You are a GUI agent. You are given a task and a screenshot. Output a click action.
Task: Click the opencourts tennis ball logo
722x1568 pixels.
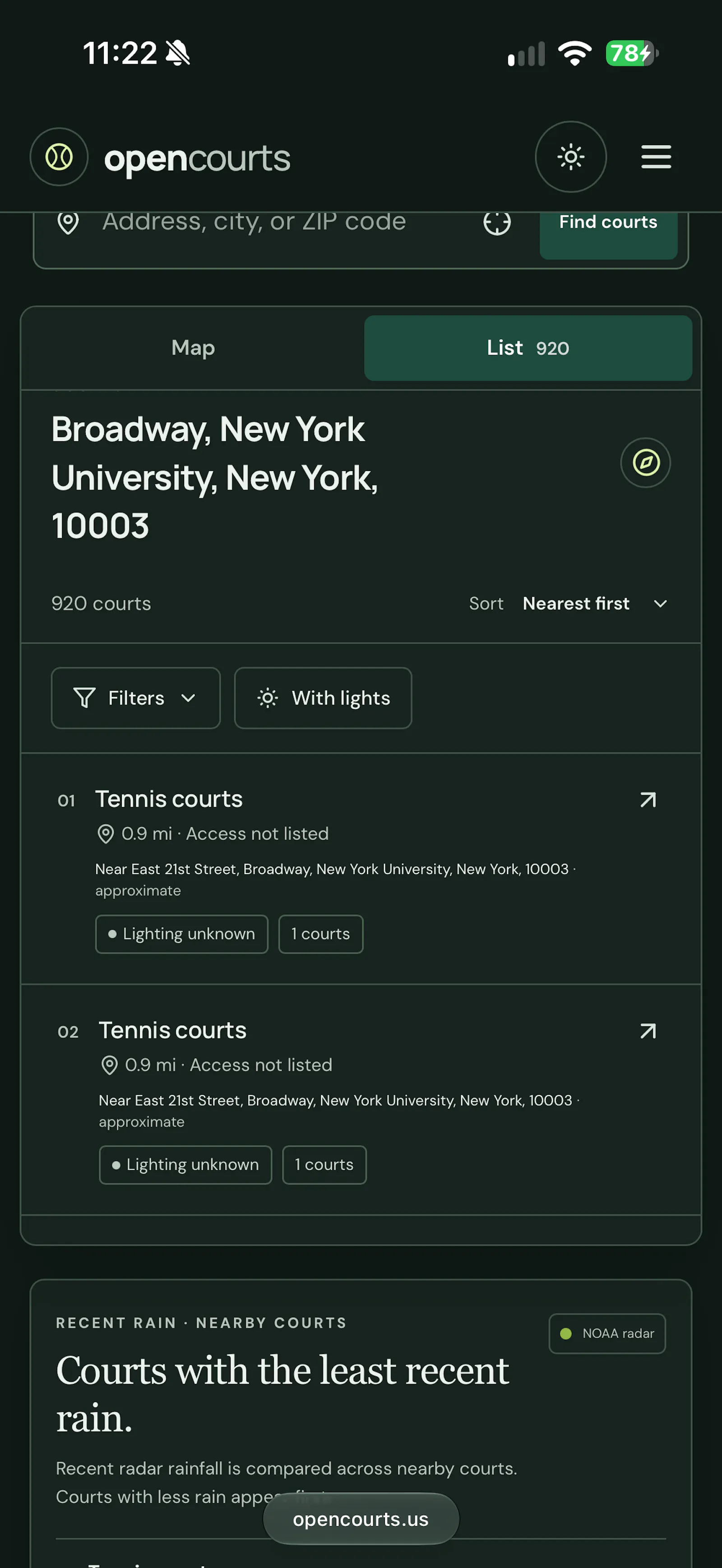[x=59, y=157]
